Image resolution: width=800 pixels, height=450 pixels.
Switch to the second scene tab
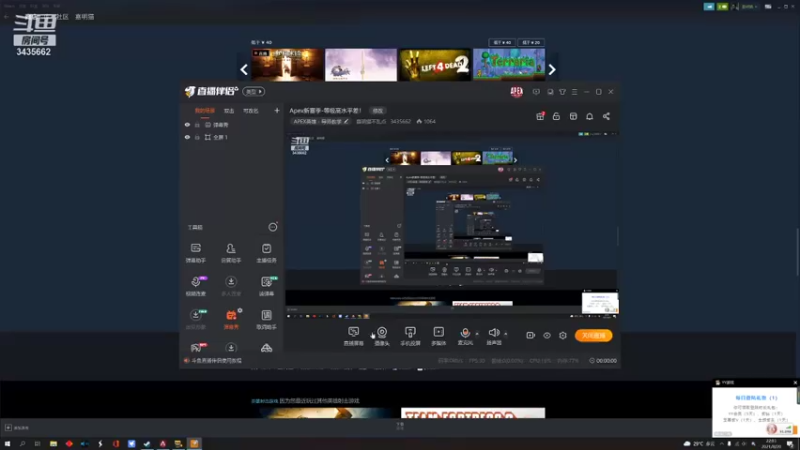(229, 111)
